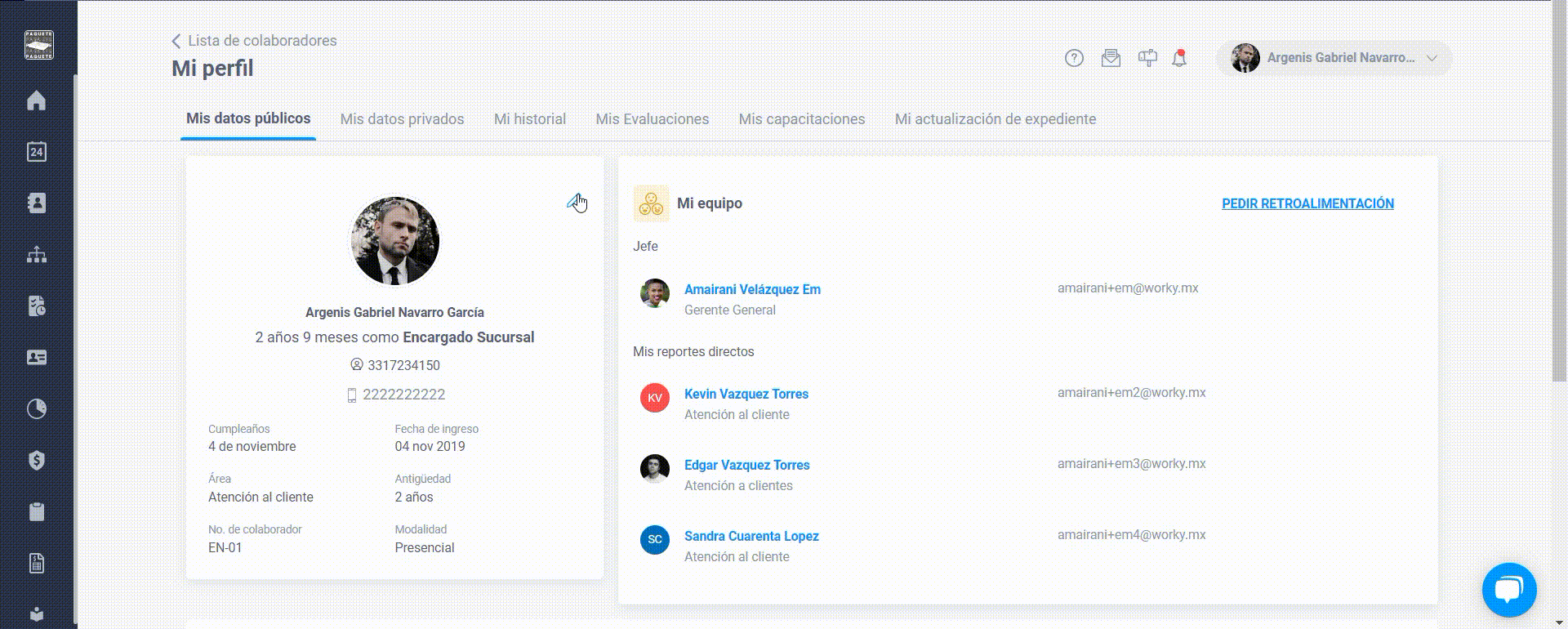This screenshot has width=1568, height=629.
Task: Click the company logo at sidebar top
Action: coord(38,45)
